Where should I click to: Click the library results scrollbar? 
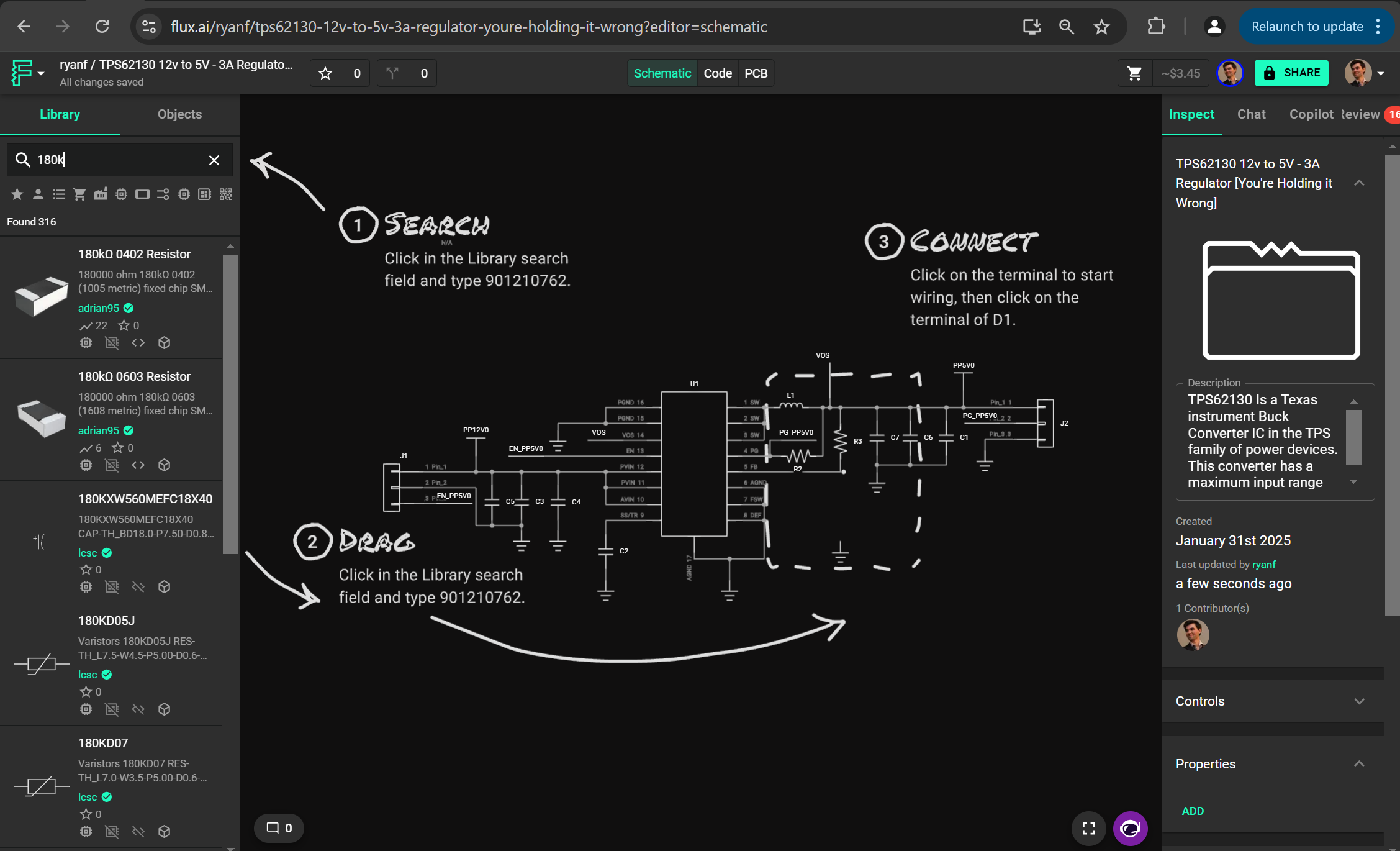230,404
